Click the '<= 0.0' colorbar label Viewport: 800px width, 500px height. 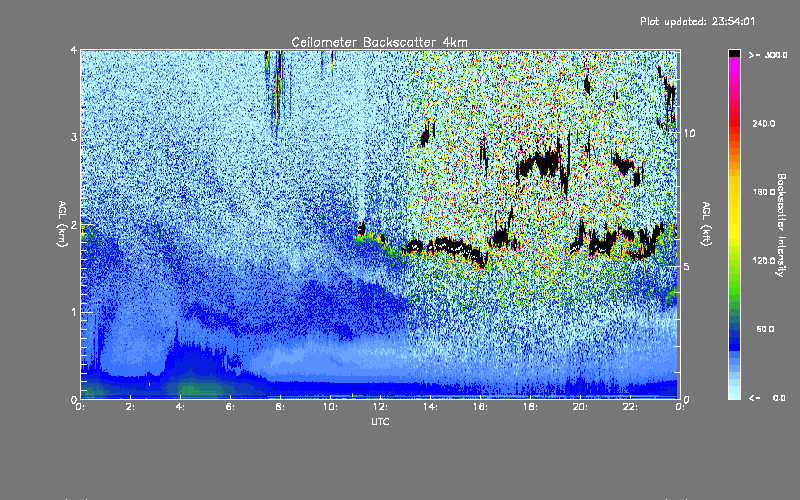tap(767, 397)
